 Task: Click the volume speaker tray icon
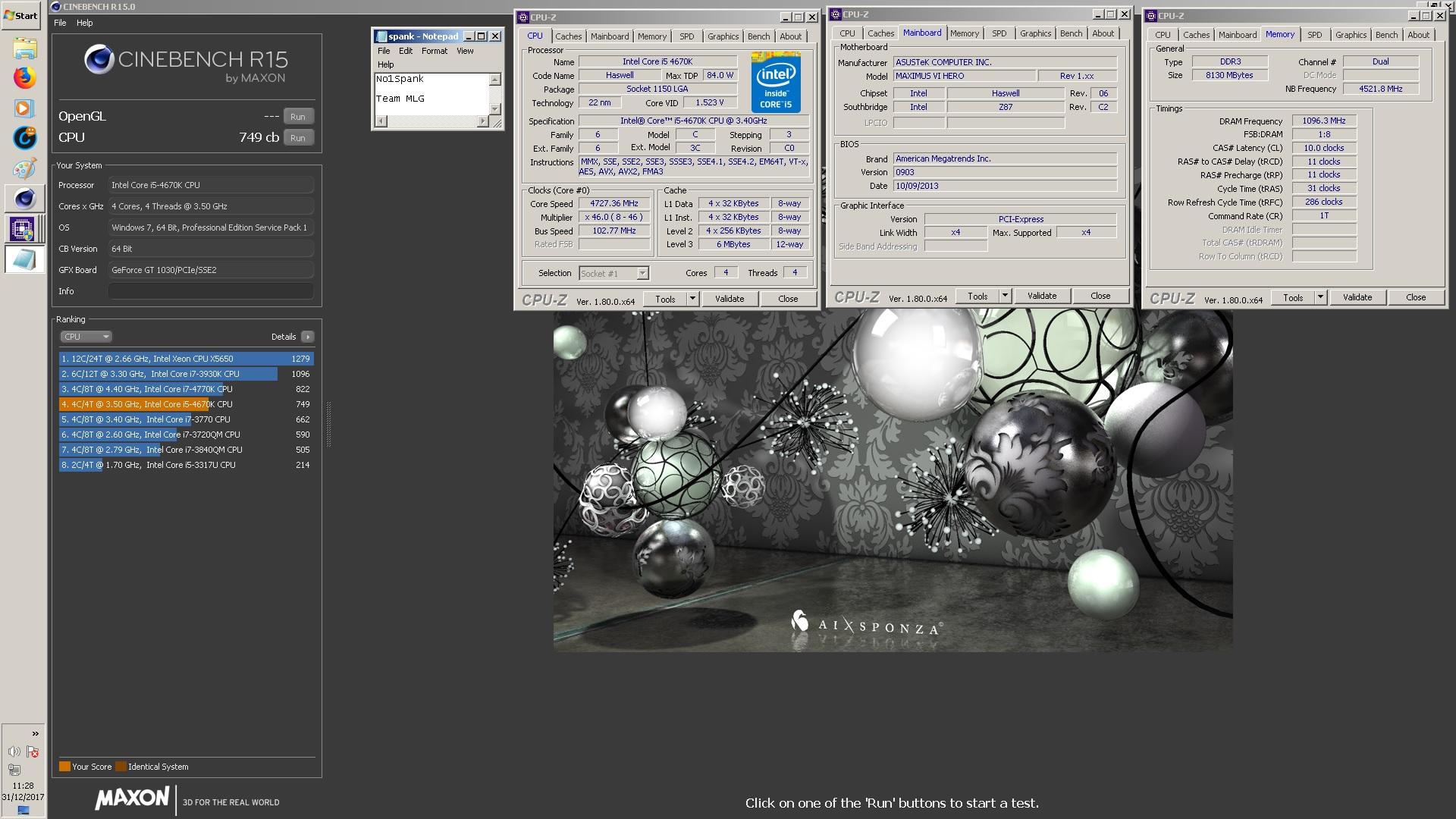tap(14, 752)
